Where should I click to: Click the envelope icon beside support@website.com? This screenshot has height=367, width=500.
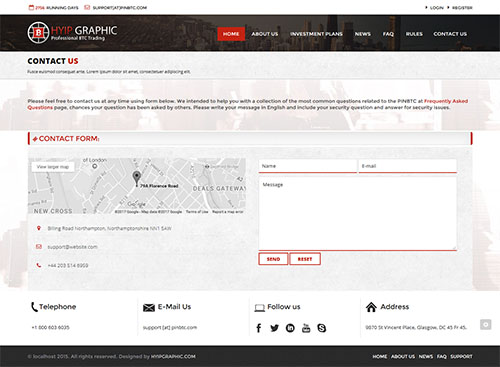pyautogui.click(x=39, y=247)
